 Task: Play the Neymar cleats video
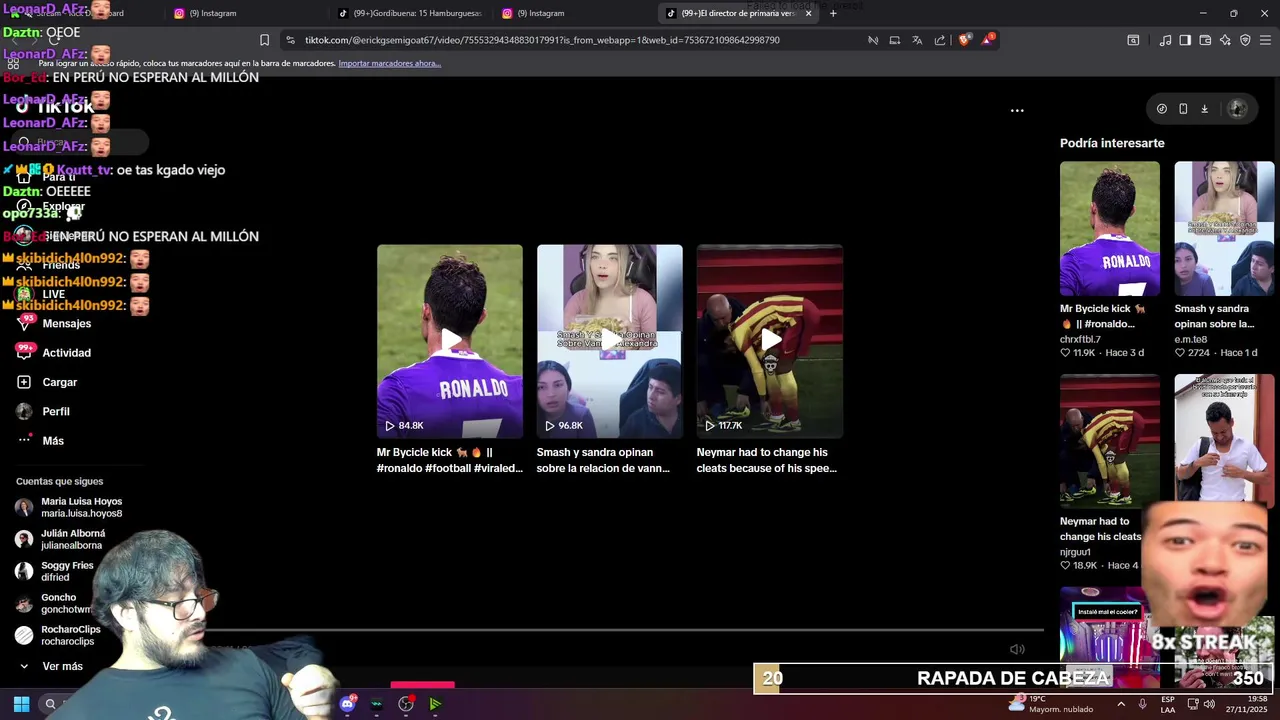pyautogui.click(x=770, y=341)
